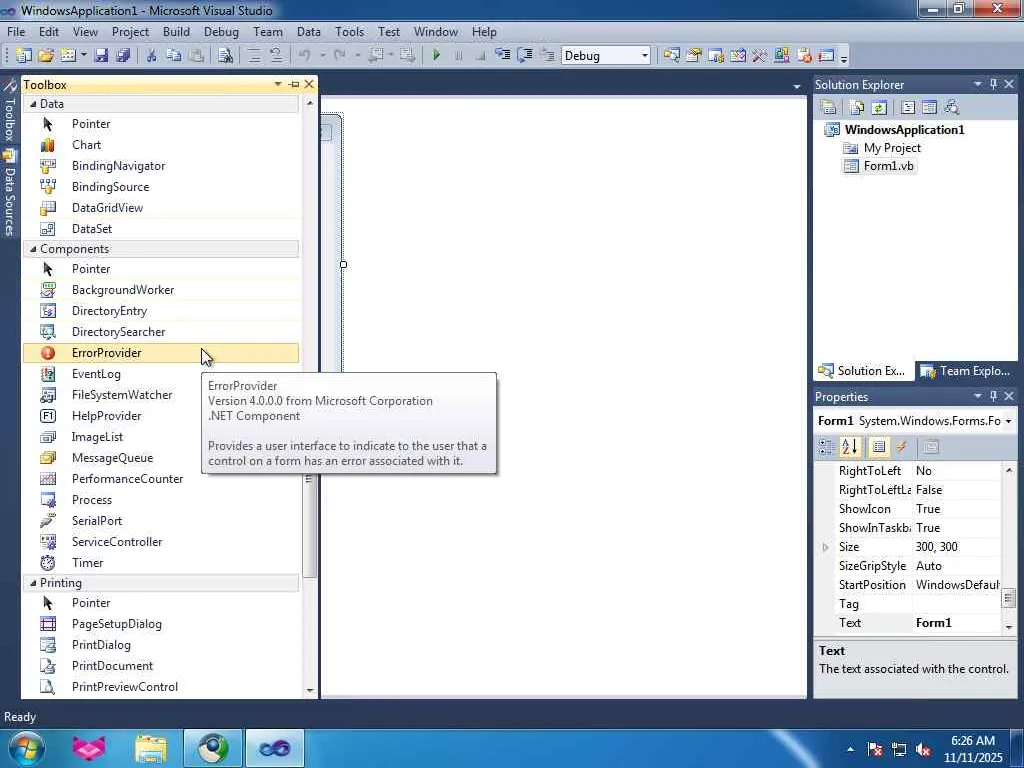Select WindowsApplication1 project node
1024x768 pixels.
tap(904, 129)
